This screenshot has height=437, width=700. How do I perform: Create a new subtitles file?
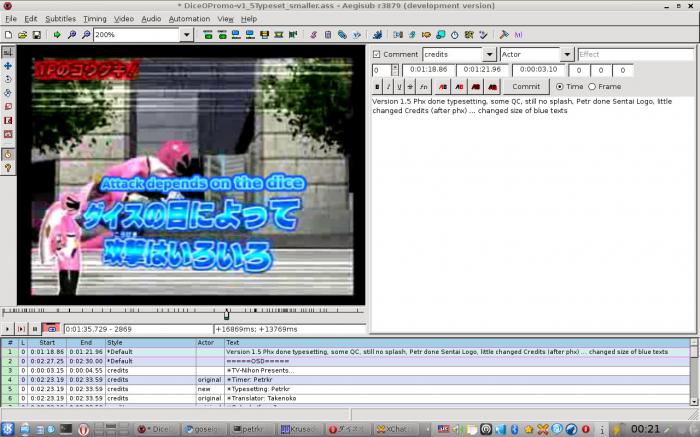click(x=8, y=34)
